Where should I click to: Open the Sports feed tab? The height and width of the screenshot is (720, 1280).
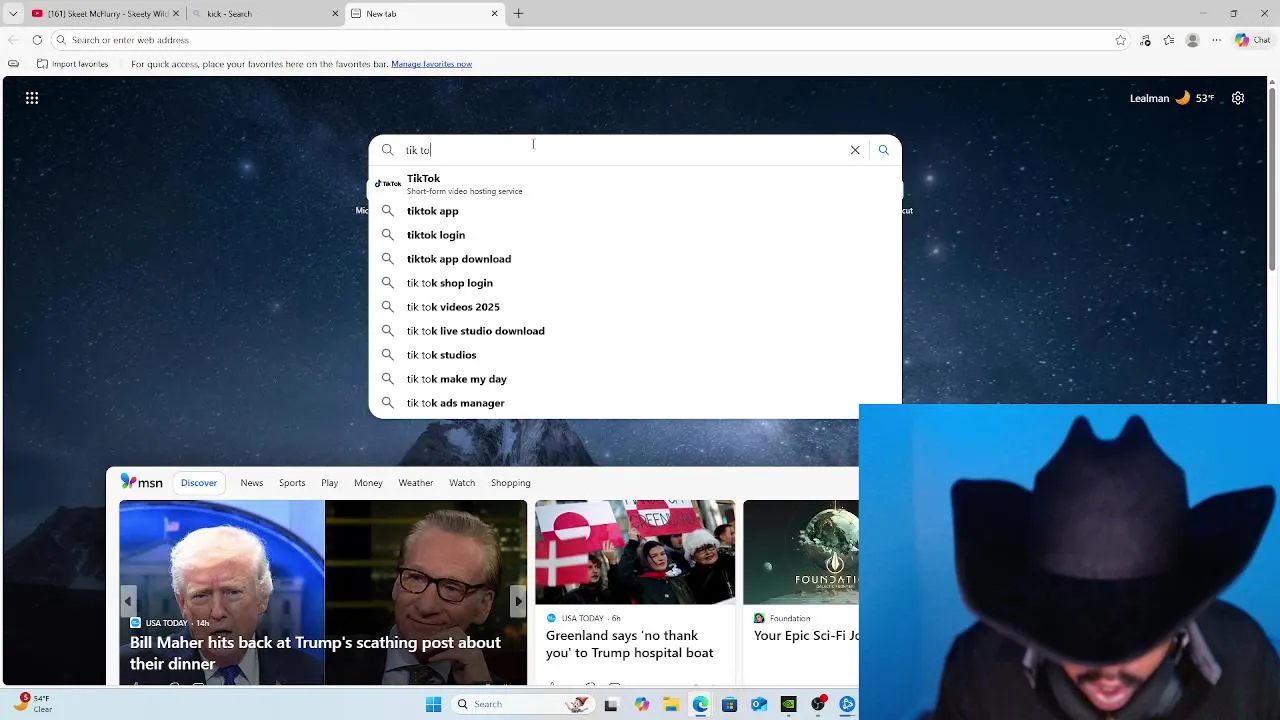(x=292, y=483)
